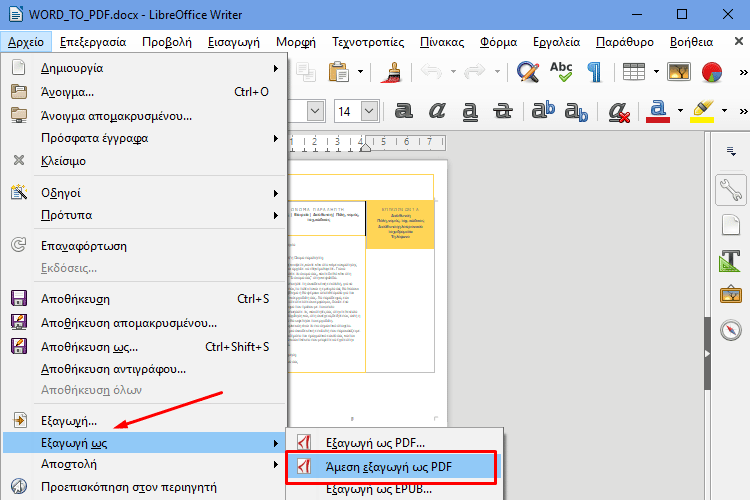Select Αποθήκευση ως... menu entry
Screen dimensions: 750x500
tap(144, 346)
